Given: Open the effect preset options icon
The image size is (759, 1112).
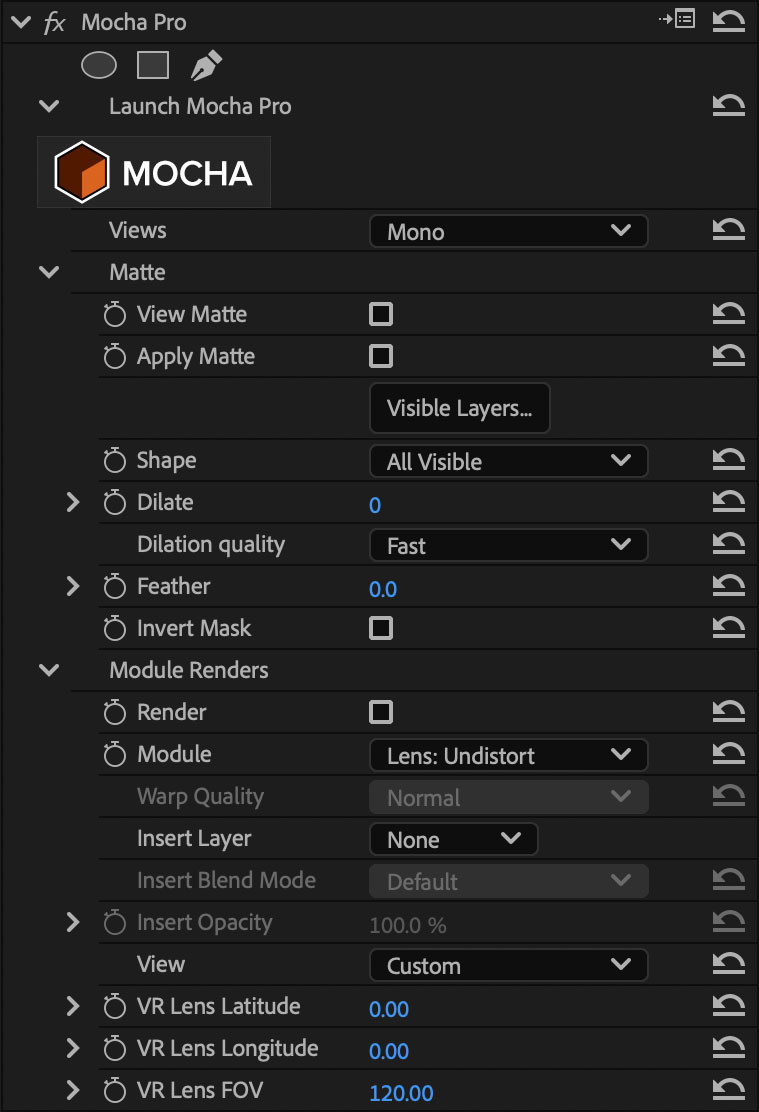Looking at the screenshot, I should (677, 20).
